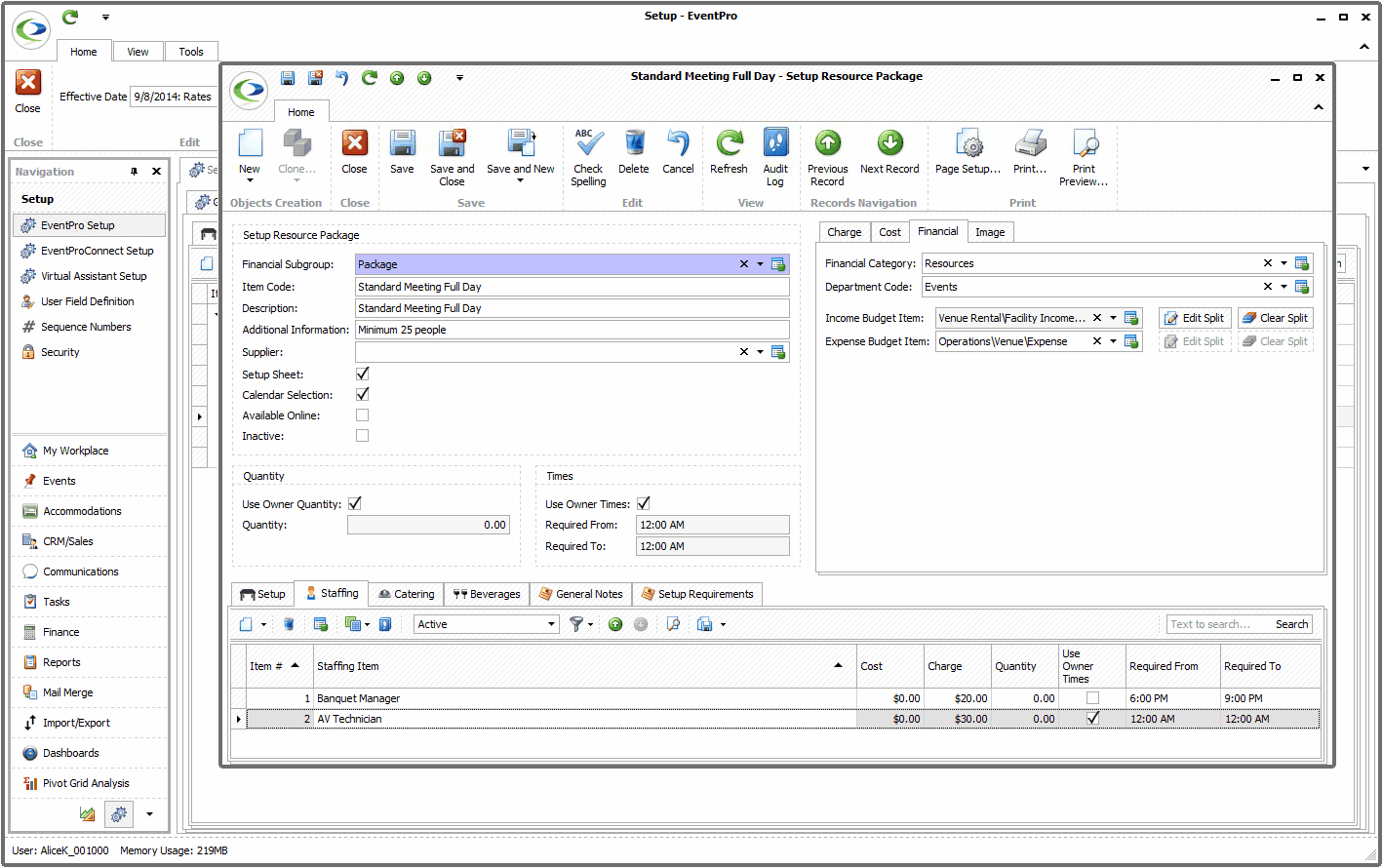Open the Supplier dropdown arrow

pyautogui.click(x=760, y=352)
